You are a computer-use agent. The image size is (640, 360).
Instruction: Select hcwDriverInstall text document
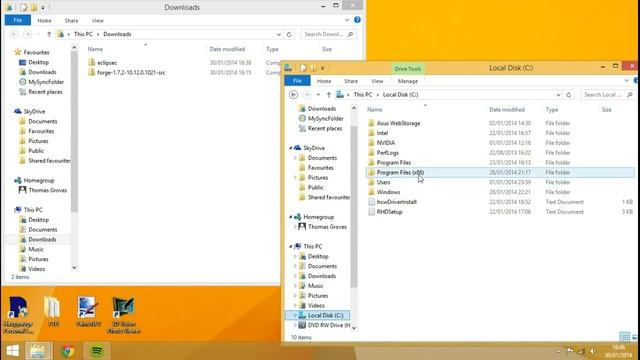[396, 202]
